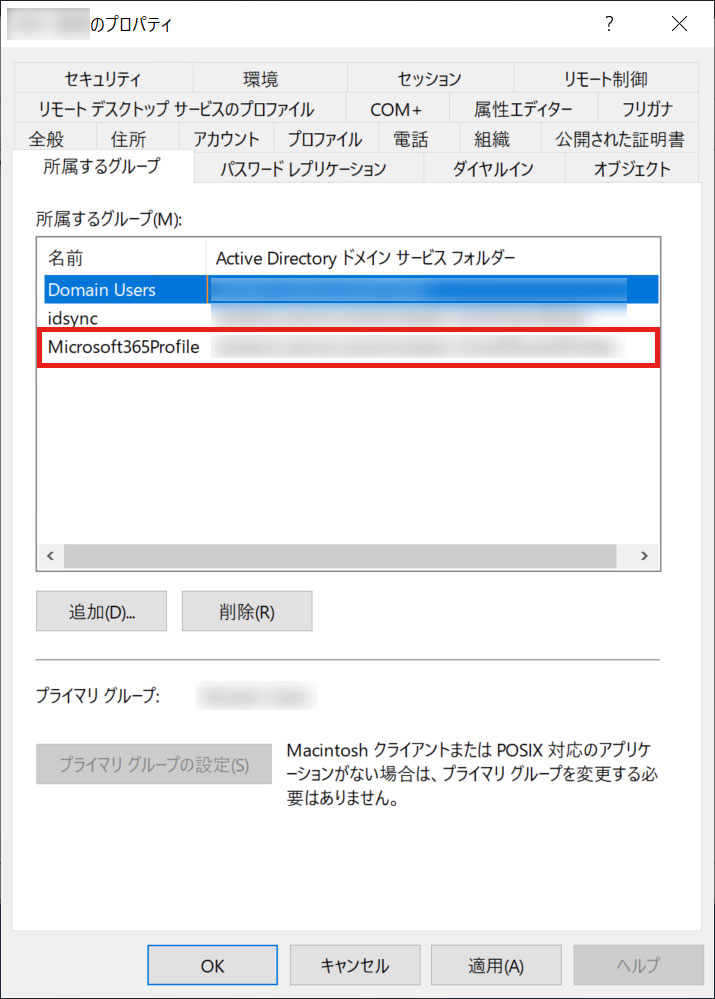Open the 属性エディター tab
Viewport: 715px width, 999px height.
point(523,108)
